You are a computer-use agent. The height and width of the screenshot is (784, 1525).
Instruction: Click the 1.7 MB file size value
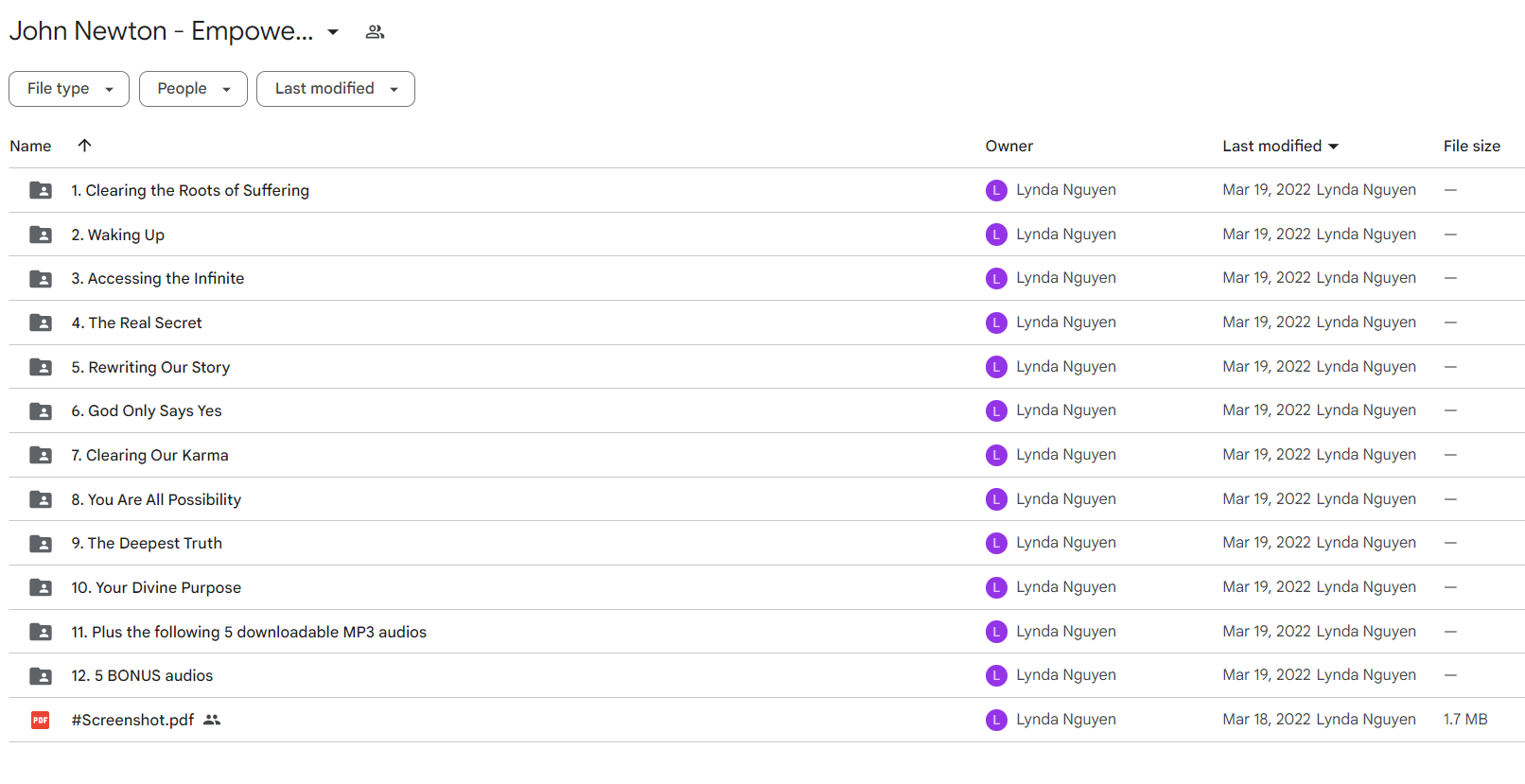pos(1465,719)
